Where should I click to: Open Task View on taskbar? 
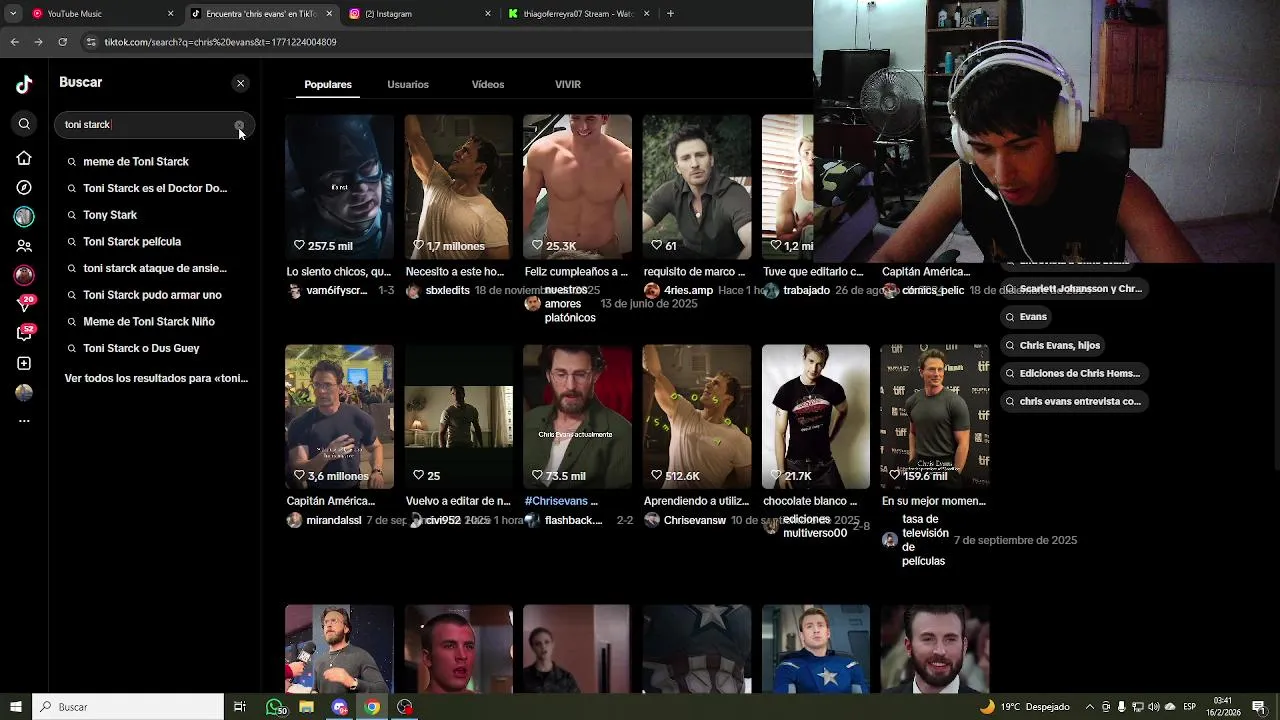pyautogui.click(x=240, y=707)
